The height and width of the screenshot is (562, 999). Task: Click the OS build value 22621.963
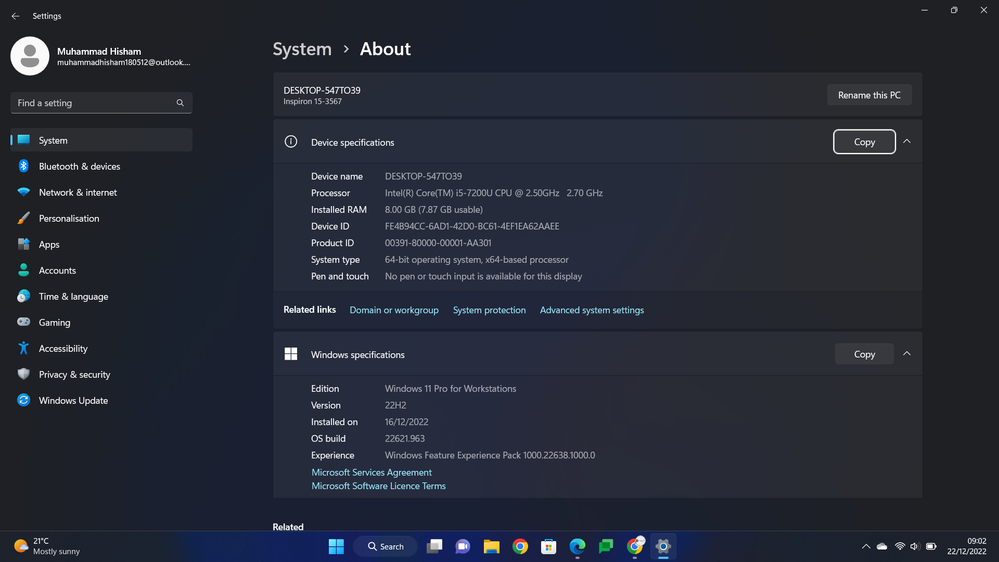pyautogui.click(x=405, y=438)
